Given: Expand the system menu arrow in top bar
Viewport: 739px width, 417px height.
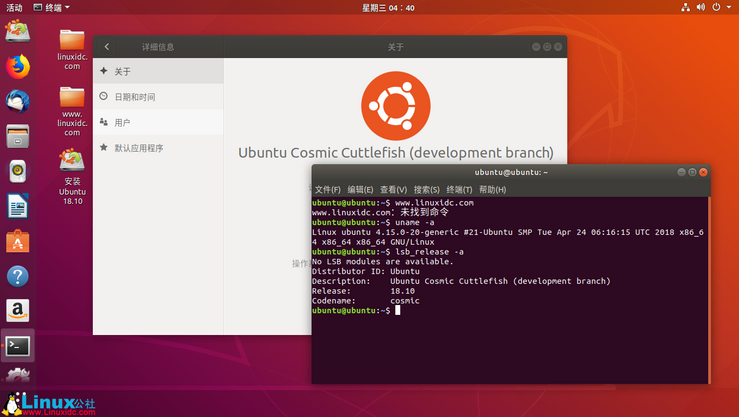Looking at the screenshot, I should pos(729,7).
